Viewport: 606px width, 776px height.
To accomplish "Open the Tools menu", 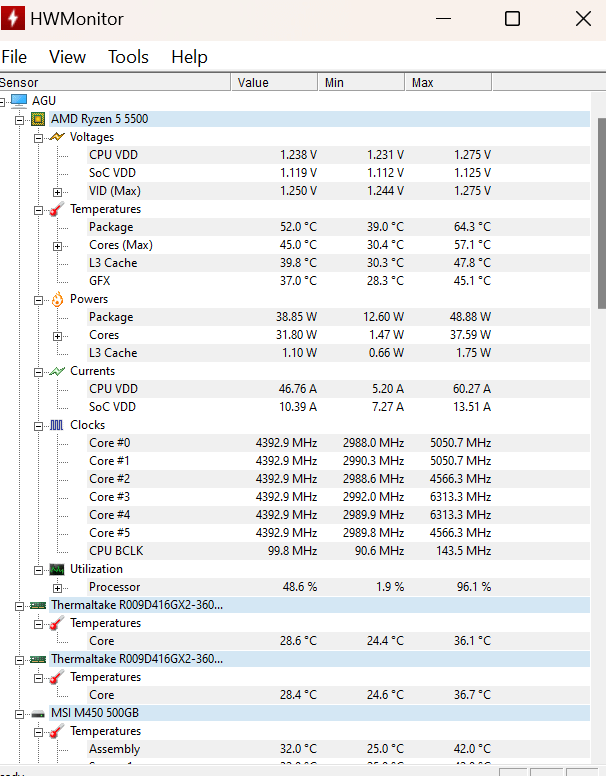I will tap(128, 57).
